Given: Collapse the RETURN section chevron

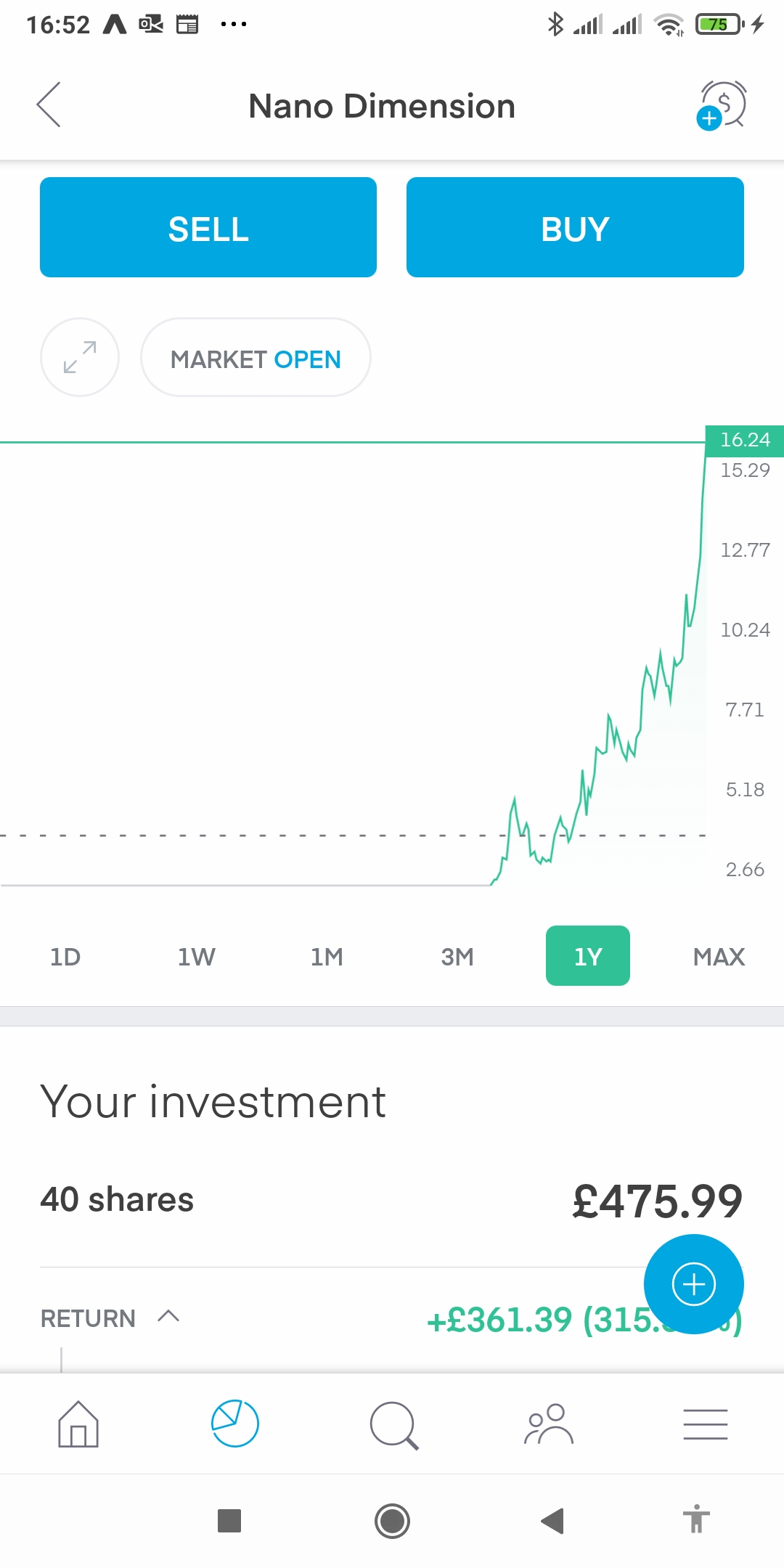Looking at the screenshot, I should pyautogui.click(x=168, y=1316).
